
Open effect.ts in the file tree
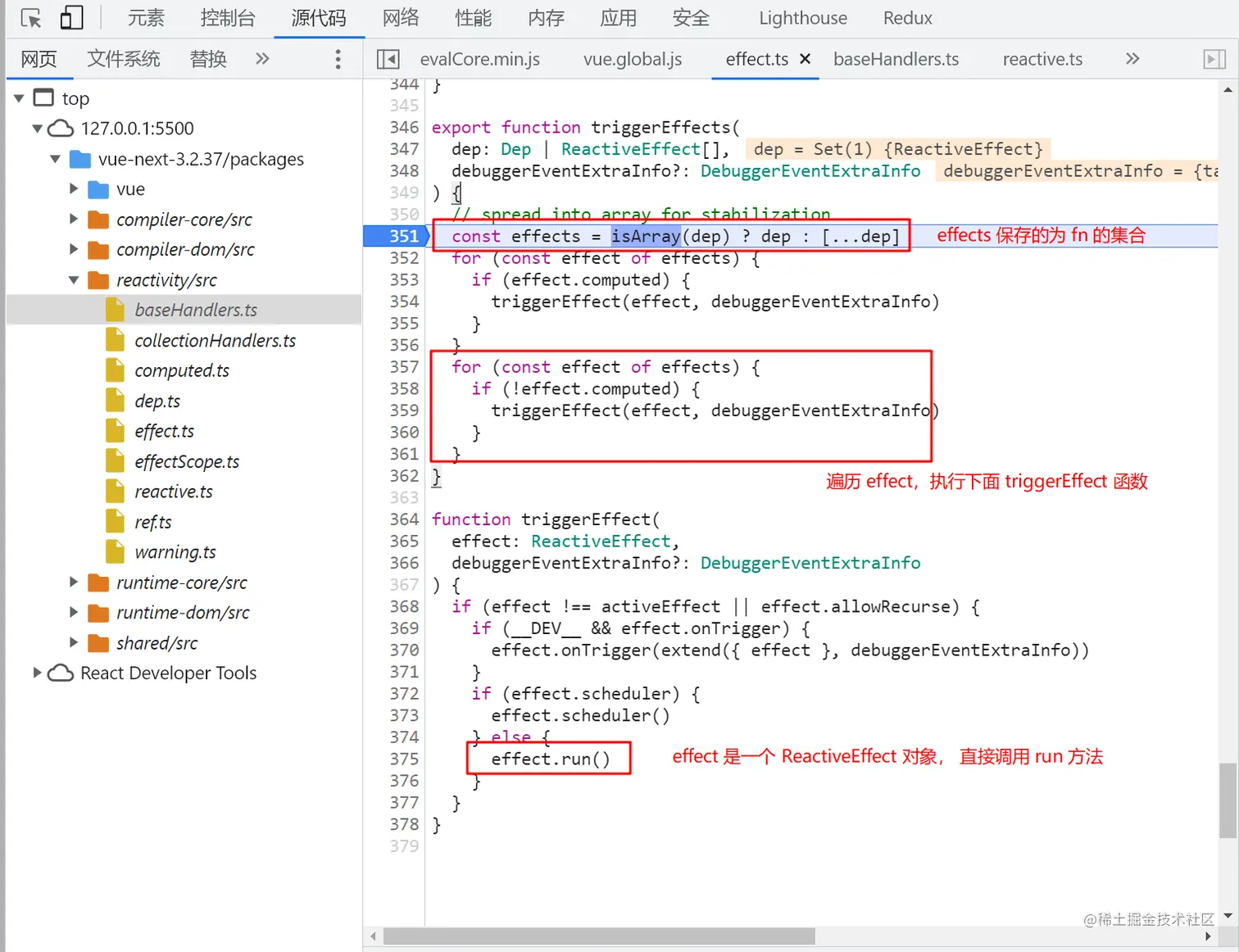(165, 431)
